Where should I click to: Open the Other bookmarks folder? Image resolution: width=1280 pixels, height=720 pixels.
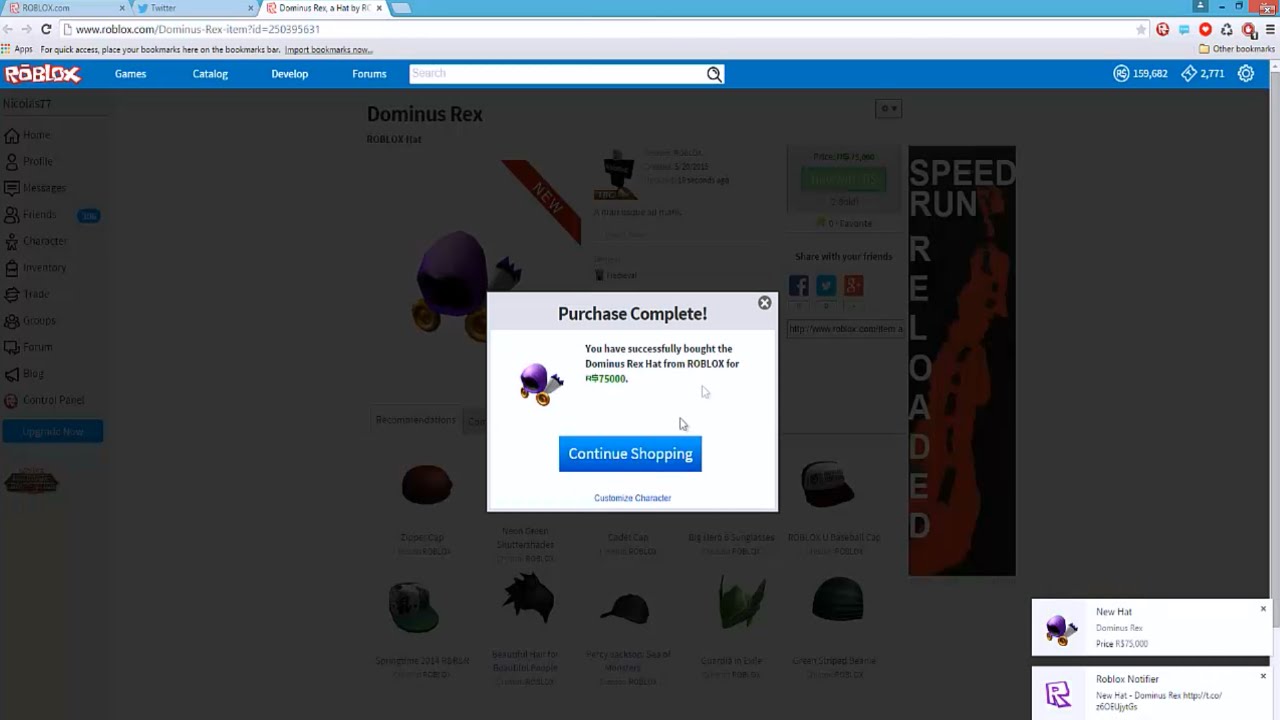pos(1236,49)
